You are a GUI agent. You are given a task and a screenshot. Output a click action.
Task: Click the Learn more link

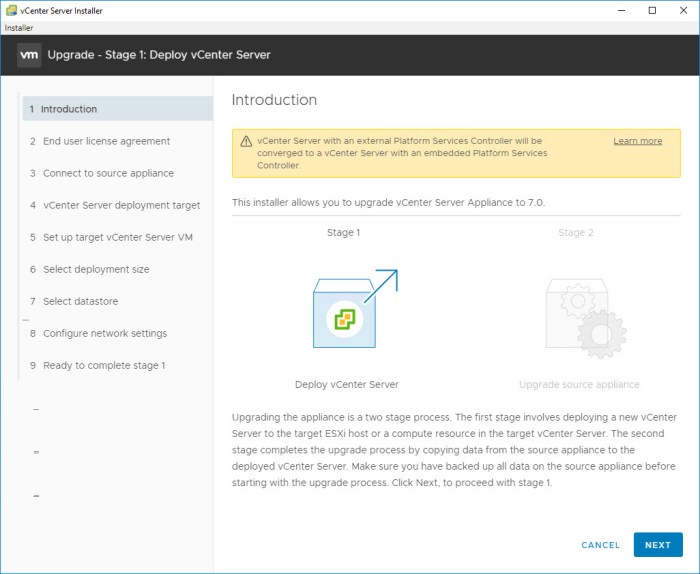(637, 141)
